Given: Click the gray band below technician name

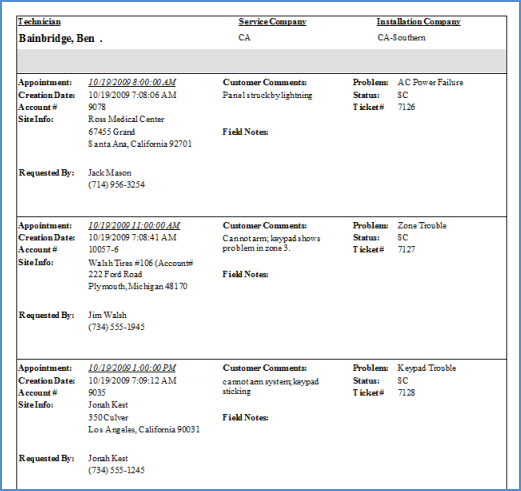Looking at the screenshot, I should [261, 61].
